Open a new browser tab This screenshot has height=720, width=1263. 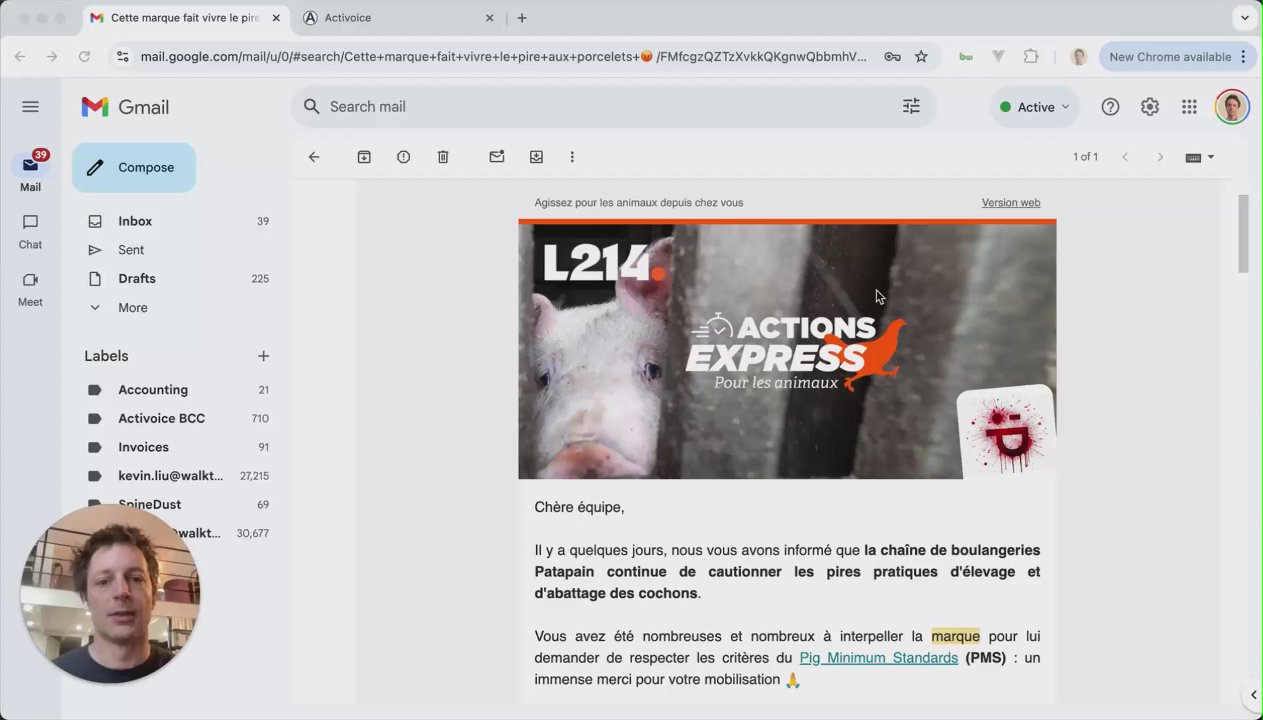tap(522, 18)
